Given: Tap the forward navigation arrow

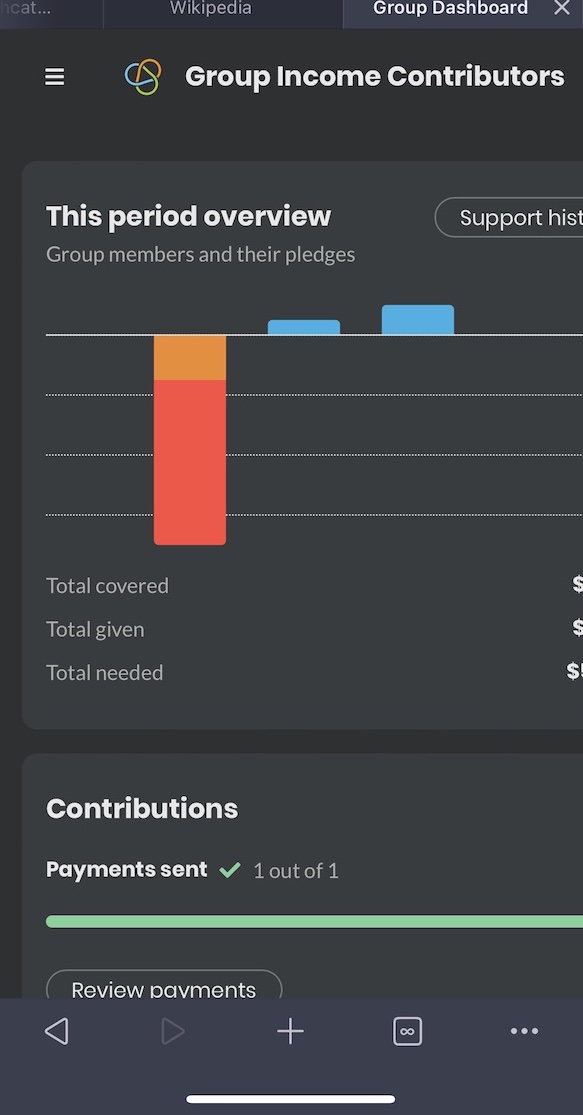Looking at the screenshot, I should (x=172, y=1030).
